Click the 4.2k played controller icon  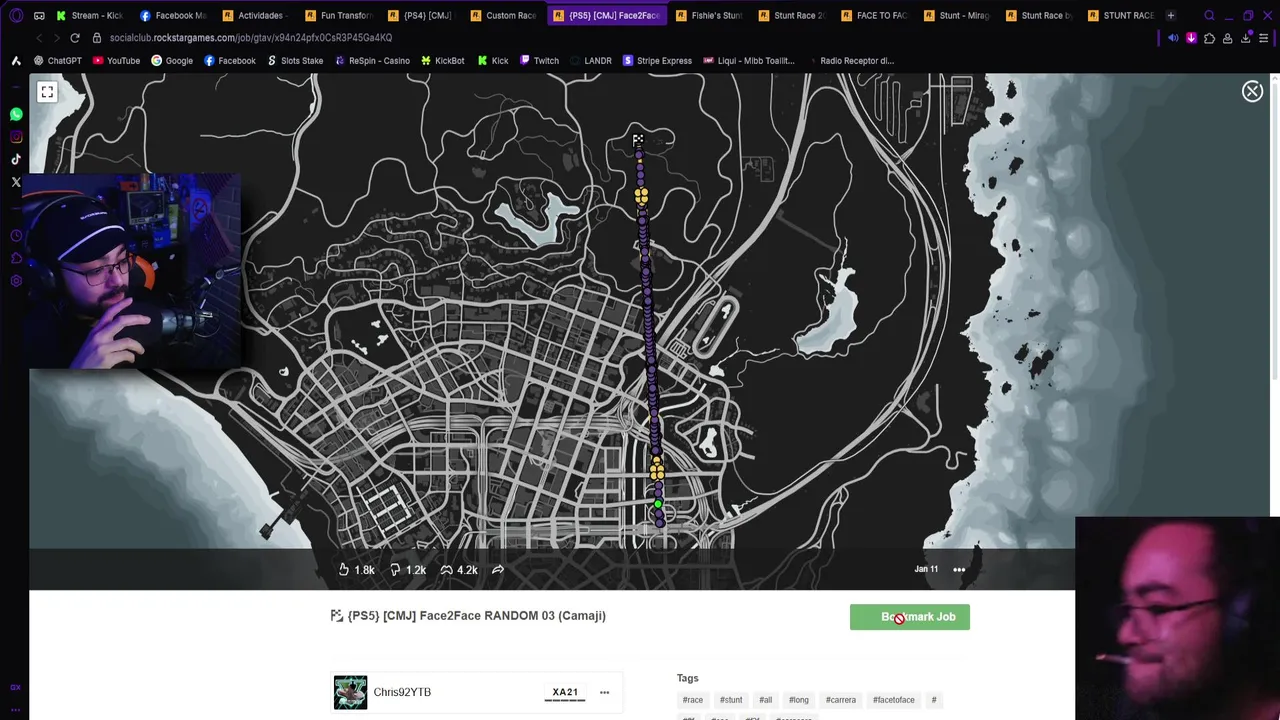pyautogui.click(x=446, y=570)
